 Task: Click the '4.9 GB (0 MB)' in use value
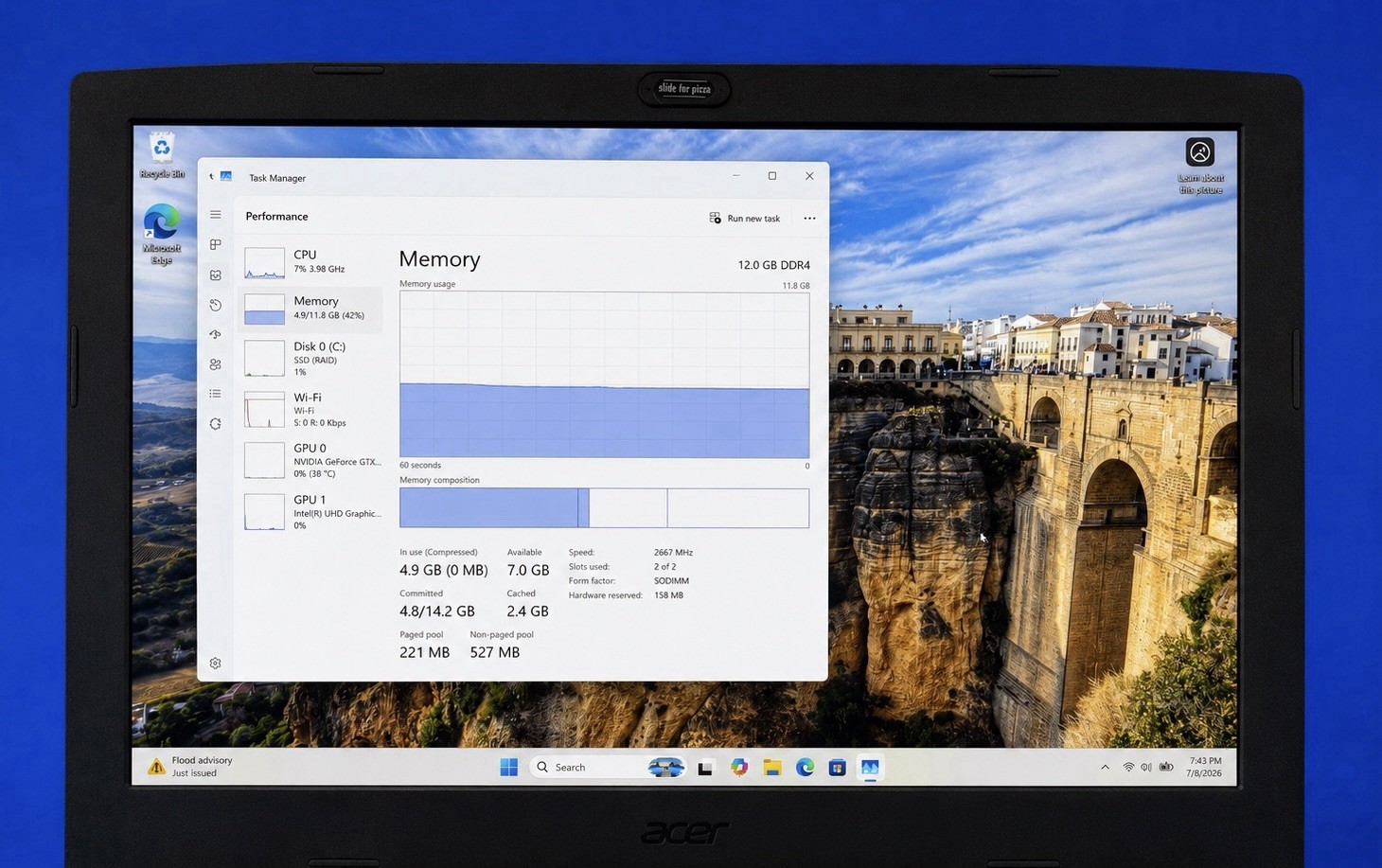tap(444, 570)
